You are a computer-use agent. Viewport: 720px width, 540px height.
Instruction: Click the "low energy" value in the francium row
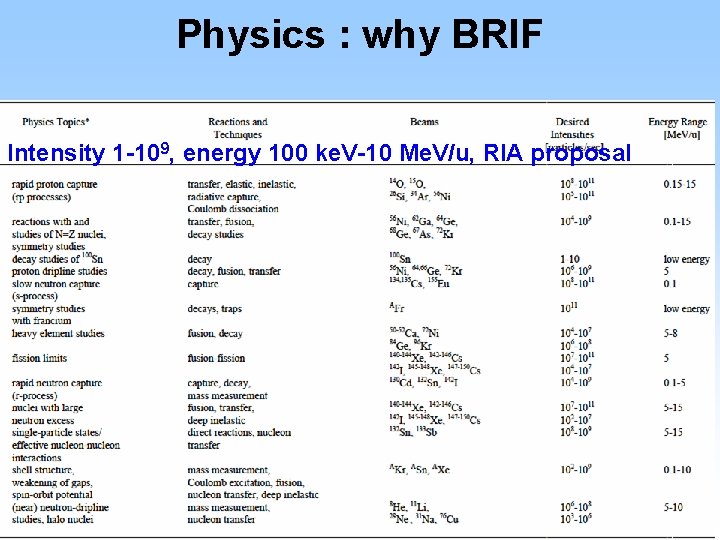point(686,309)
